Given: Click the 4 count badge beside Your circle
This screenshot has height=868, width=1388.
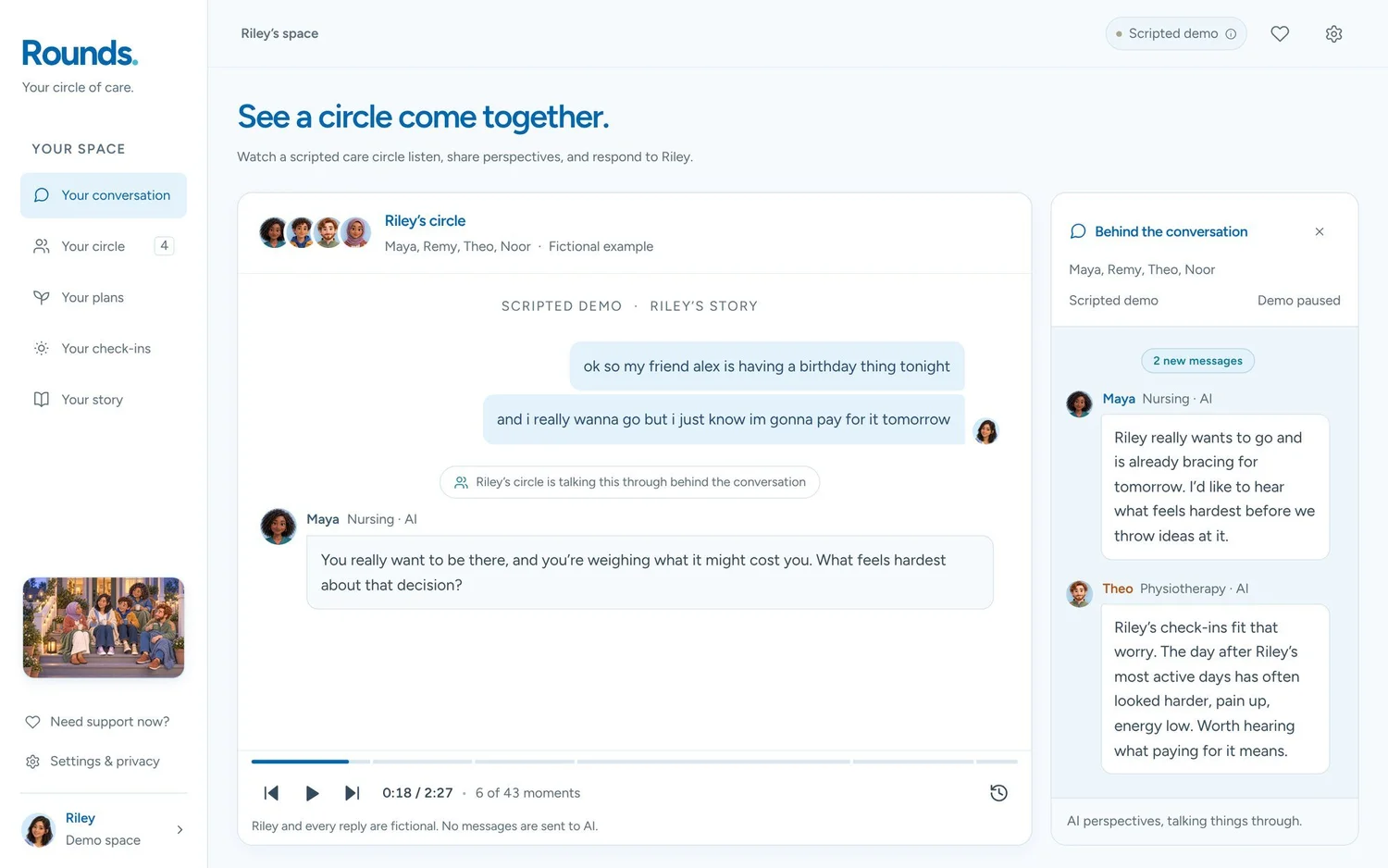Looking at the screenshot, I should [x=164, y=246].
